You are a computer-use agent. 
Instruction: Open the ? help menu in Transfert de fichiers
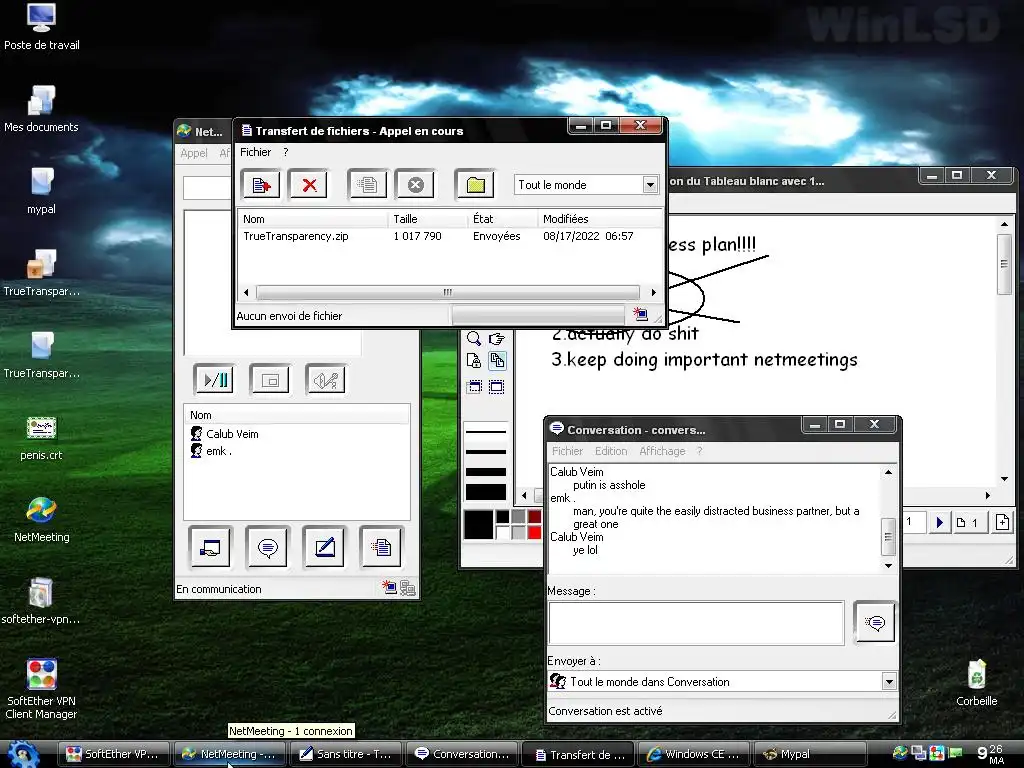coord(285,152)
